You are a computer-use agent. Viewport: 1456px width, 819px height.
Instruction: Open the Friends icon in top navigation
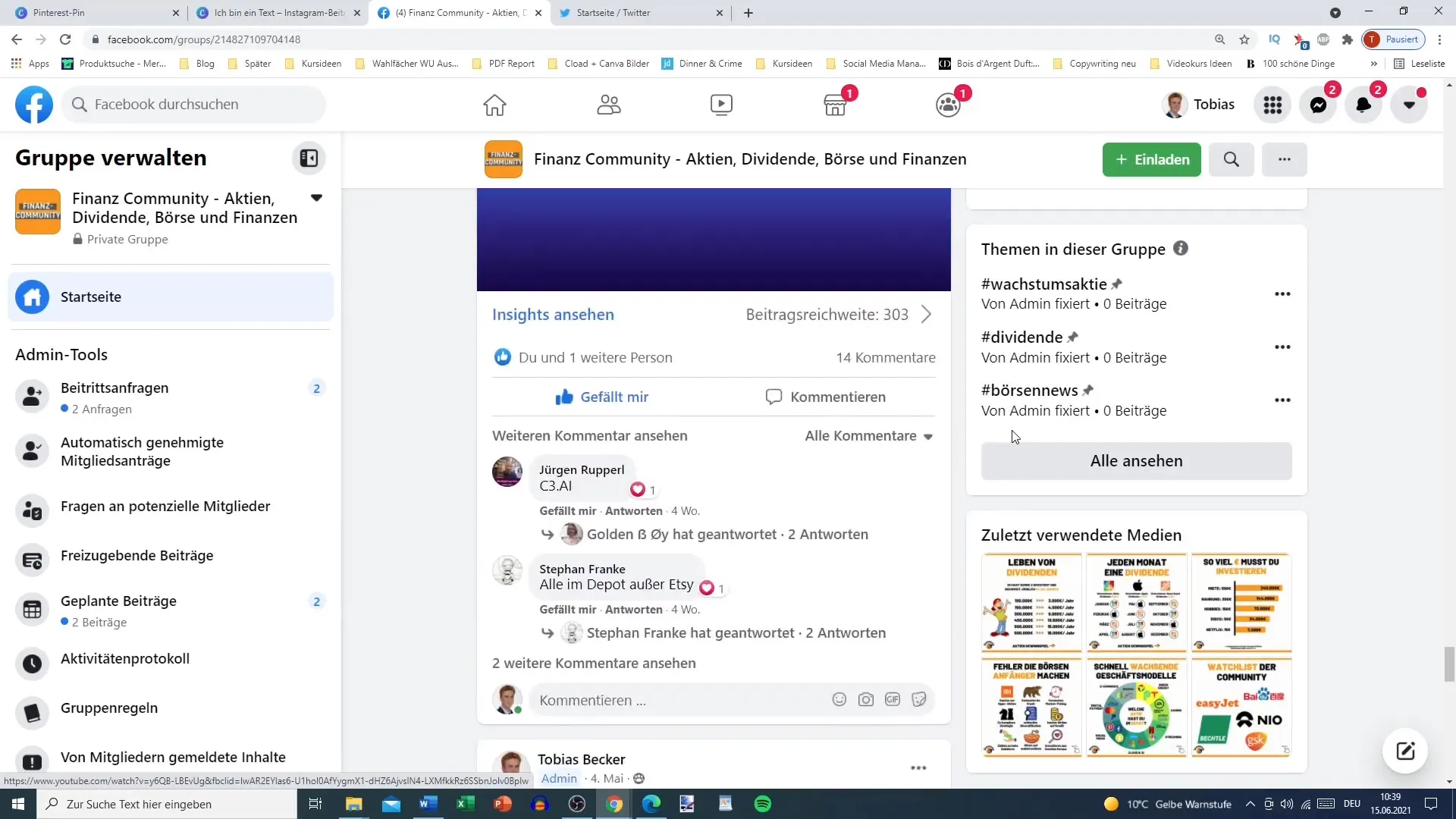click(608, 105)
